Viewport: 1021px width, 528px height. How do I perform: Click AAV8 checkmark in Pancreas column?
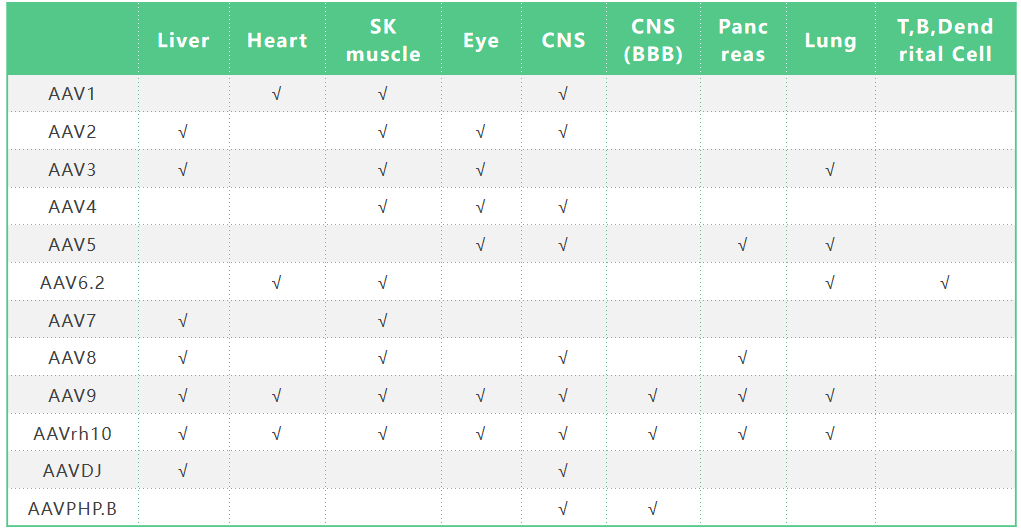pos(742,358)
